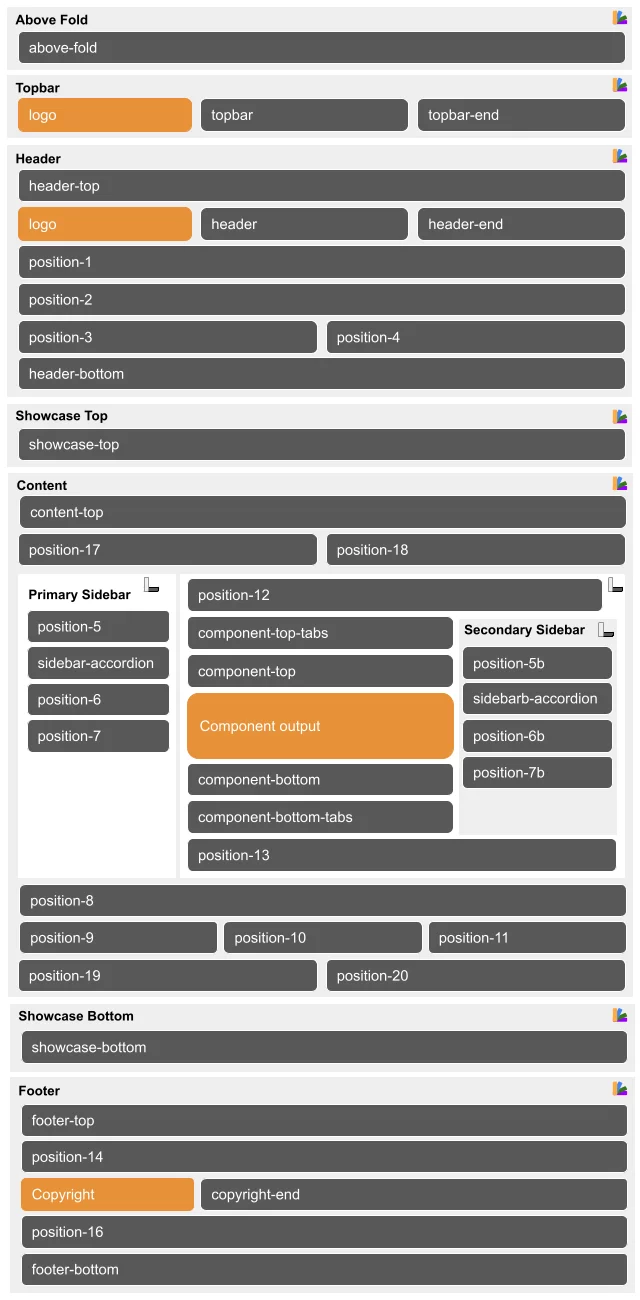640x1300 pixels.
Task: Select the orange logo block in Topbar
Action: (x=104, y=115)
